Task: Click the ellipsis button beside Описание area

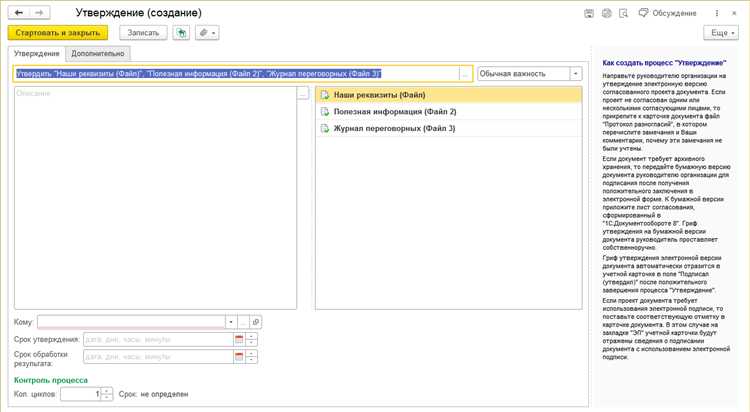Action: pyautogui.click(x=303, y=93)
